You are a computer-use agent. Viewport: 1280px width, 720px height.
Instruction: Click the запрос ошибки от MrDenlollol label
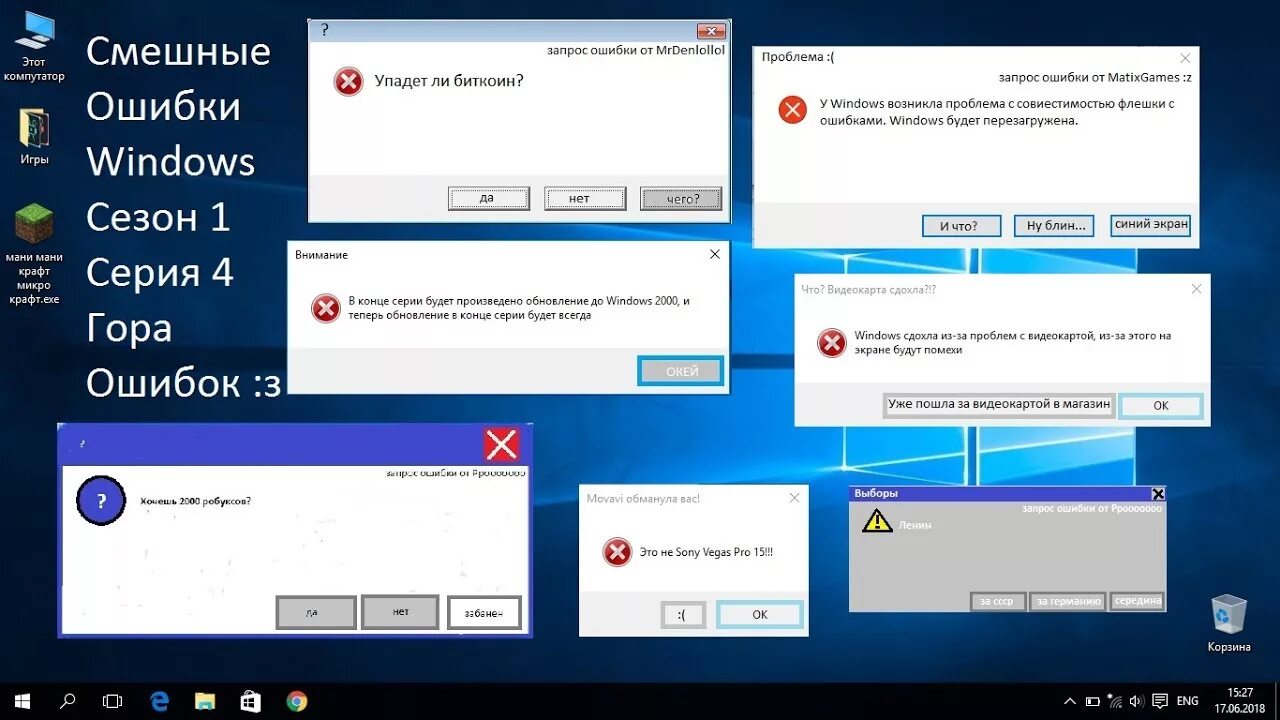coord(636,49)
